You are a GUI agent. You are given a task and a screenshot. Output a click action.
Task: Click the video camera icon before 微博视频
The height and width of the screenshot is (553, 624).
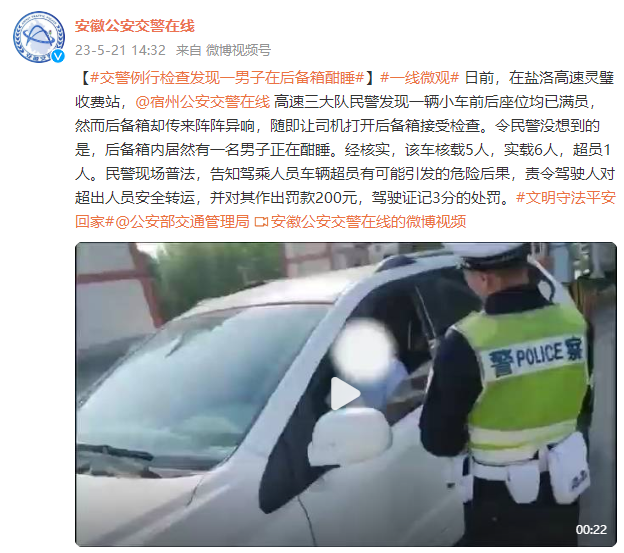(261, 222)
